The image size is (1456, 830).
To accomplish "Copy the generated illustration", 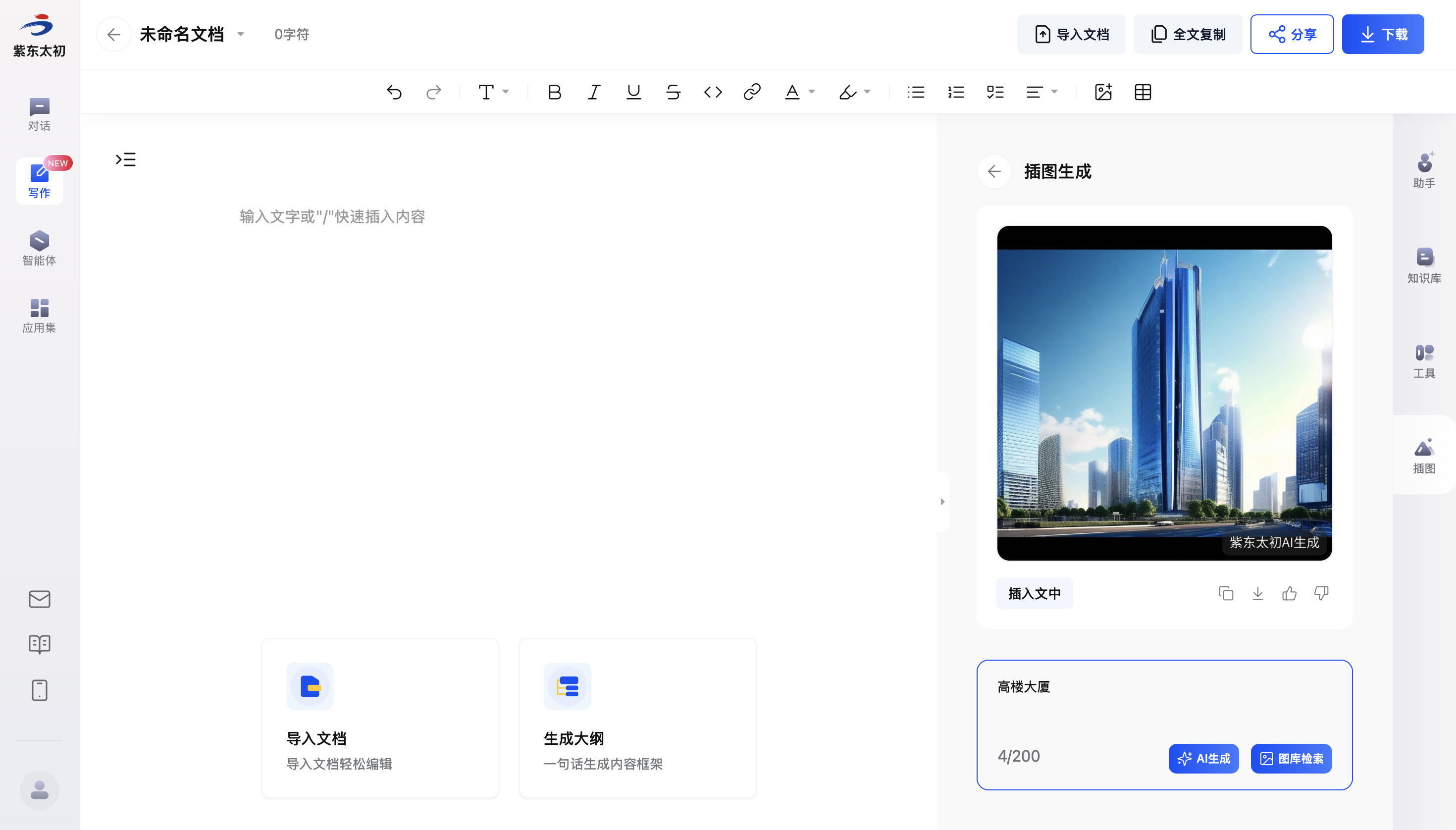I will 1226,593.
